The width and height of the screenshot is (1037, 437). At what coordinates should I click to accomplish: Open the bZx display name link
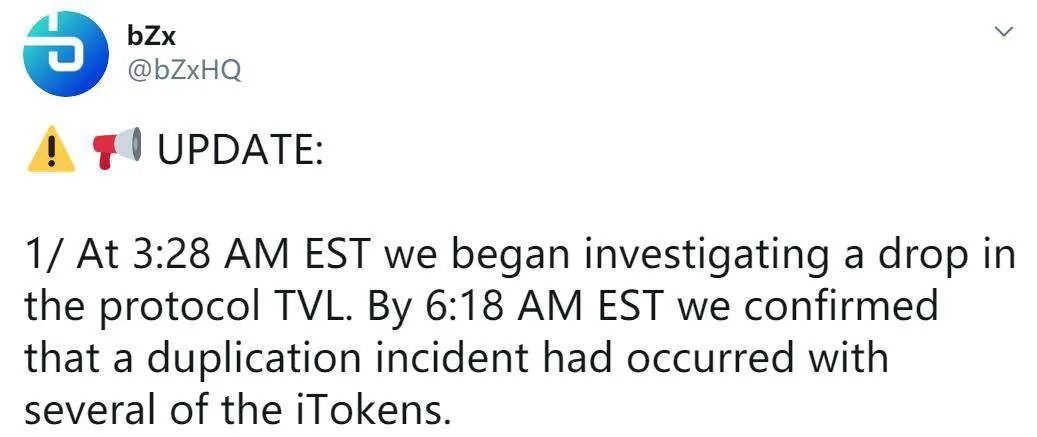[x=152, y=38]
